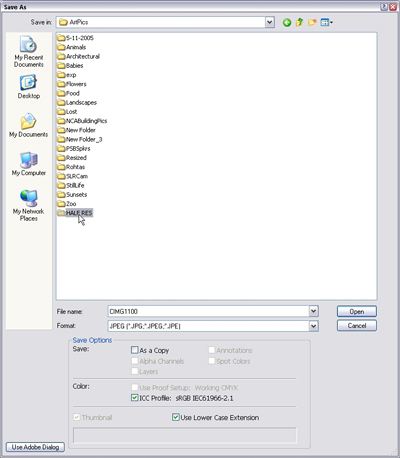Click the Use Adobe Dialog button
Screen dimensions: 400x458
pos(35,447)
